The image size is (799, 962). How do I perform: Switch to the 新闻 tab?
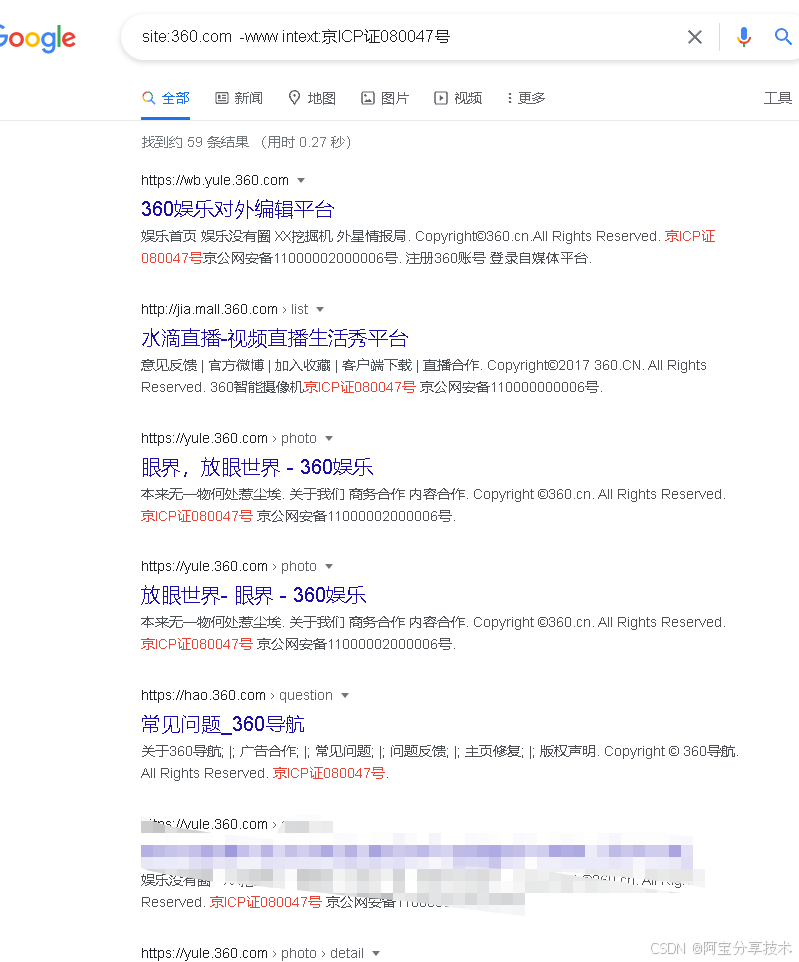tap(239, 98)
